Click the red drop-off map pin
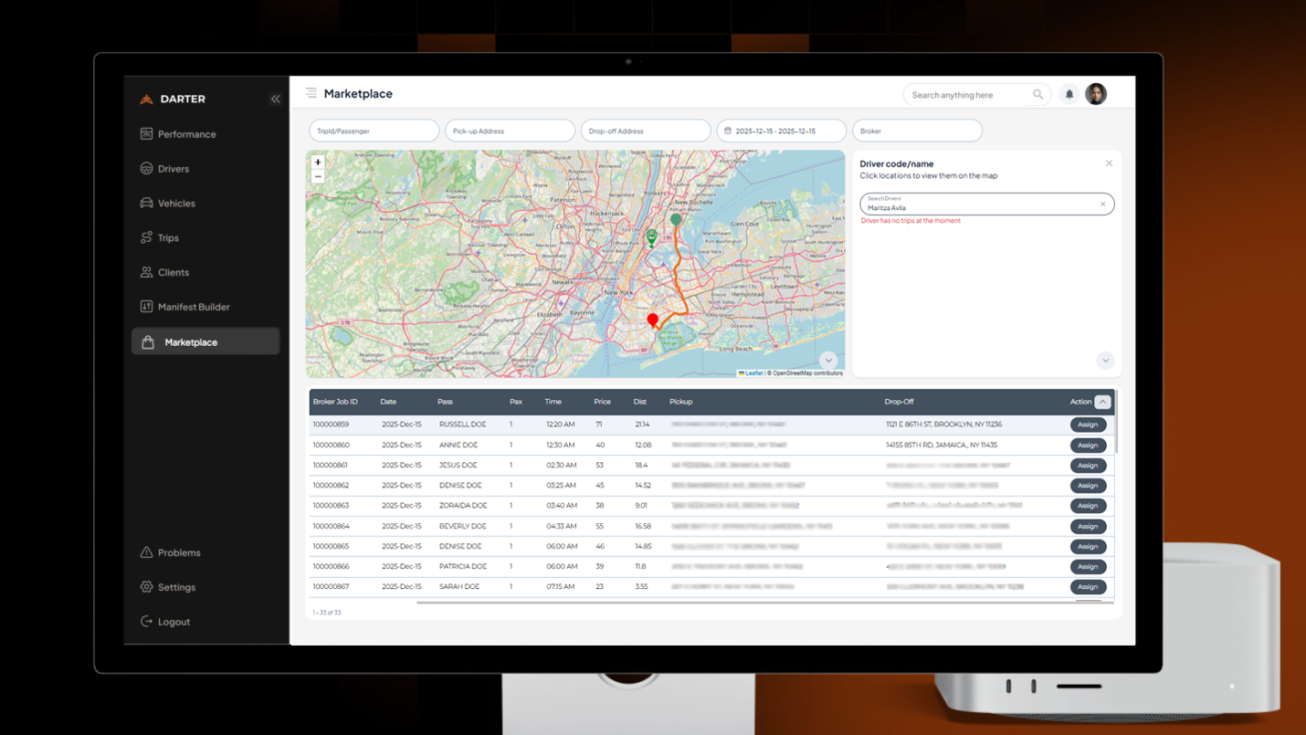This screenshot has height=735, width=1306. (x=653, y=320)
